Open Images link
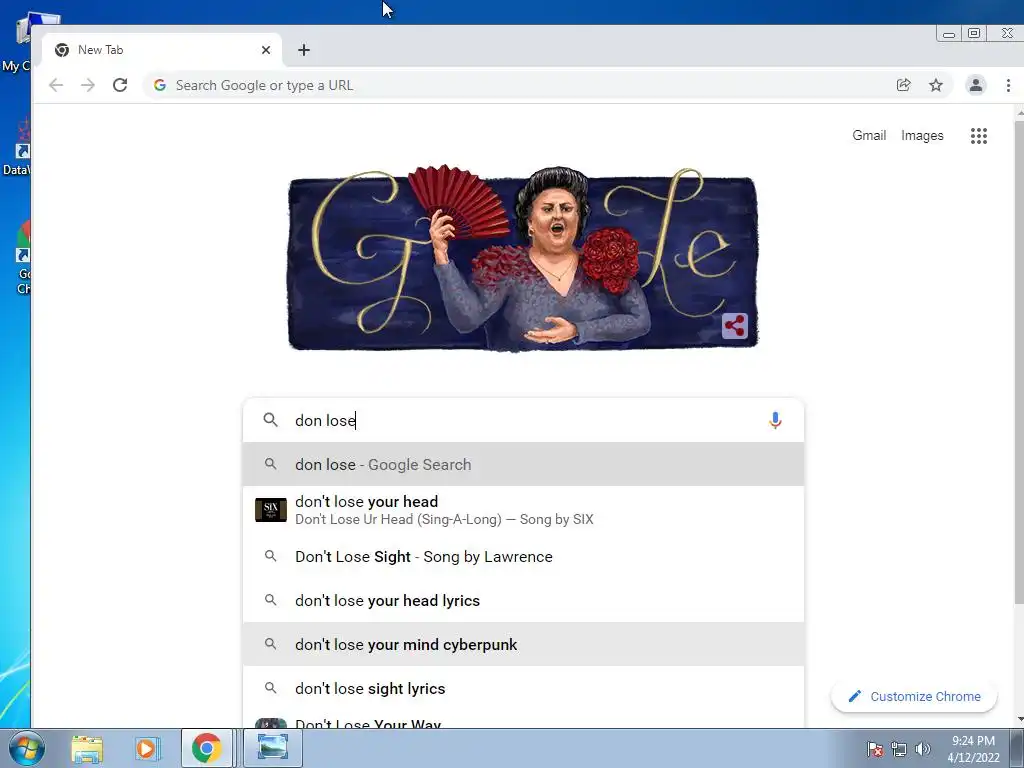Image resolution: width=1024 pixels, height=768 pixels. [x=922, y=135]
